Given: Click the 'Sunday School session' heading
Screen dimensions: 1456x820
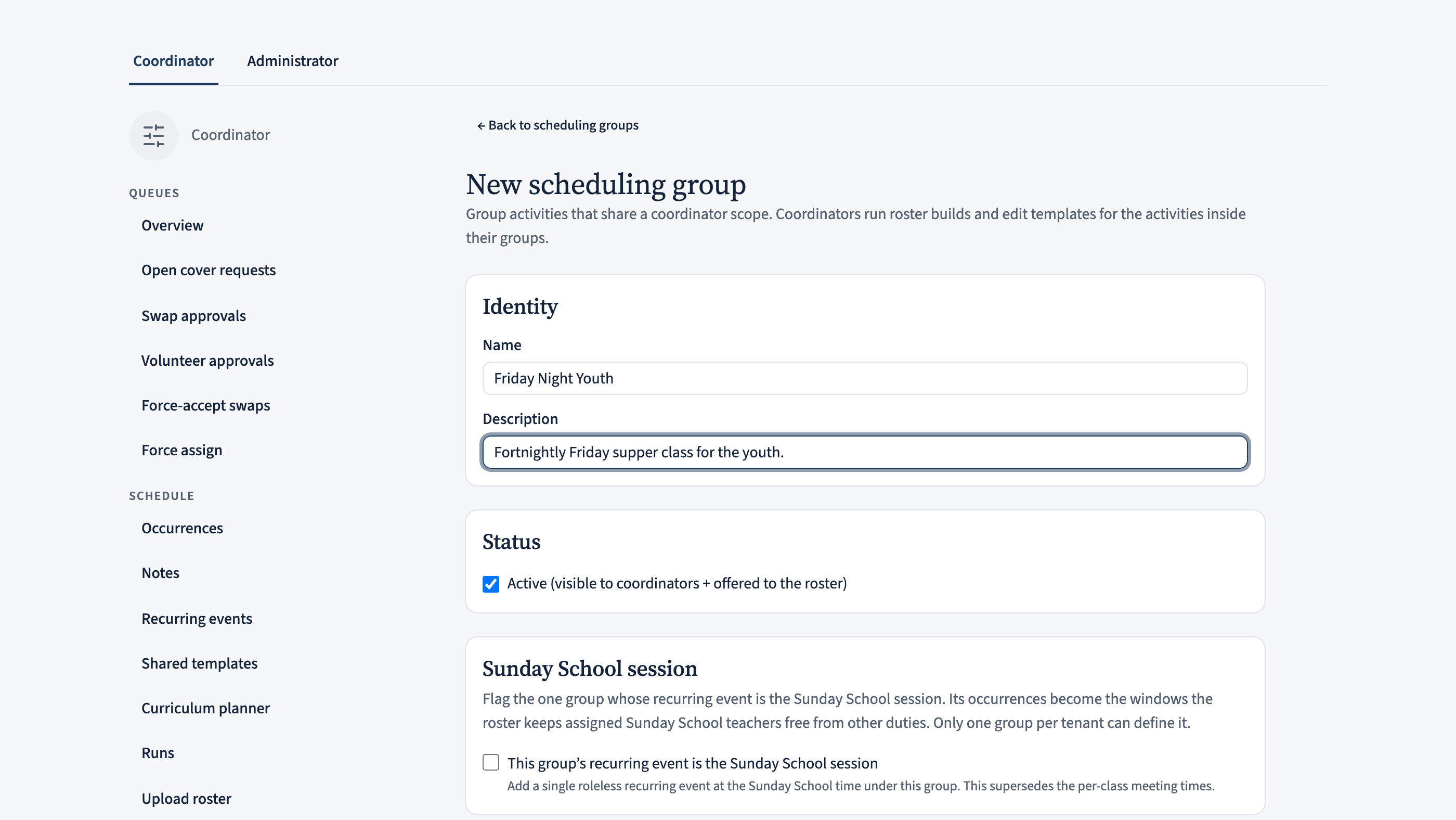Looking at the screenshot, I should click(x=590, y=669).
